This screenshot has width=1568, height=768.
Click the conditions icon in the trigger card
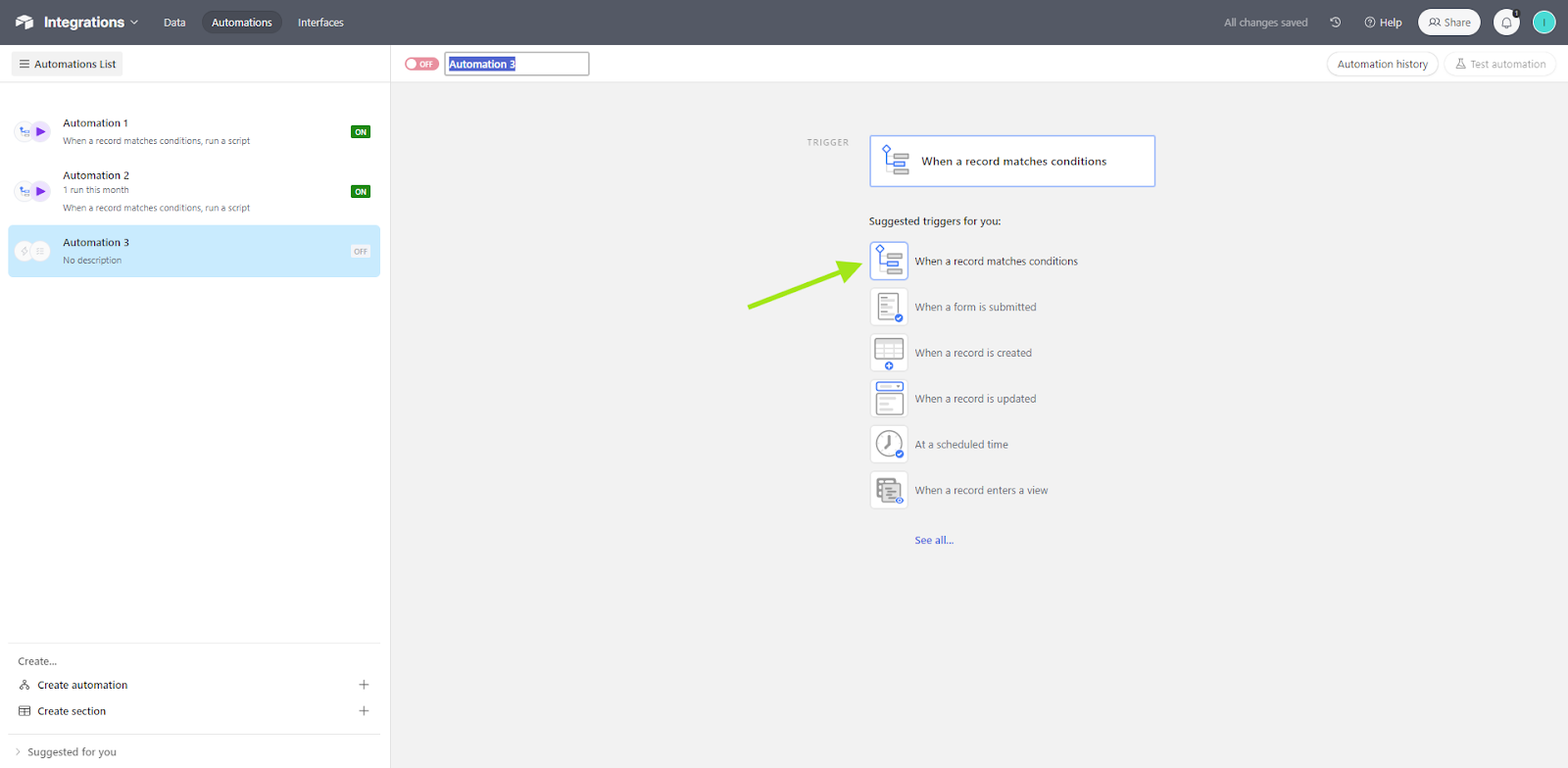[x=896, y=160]
